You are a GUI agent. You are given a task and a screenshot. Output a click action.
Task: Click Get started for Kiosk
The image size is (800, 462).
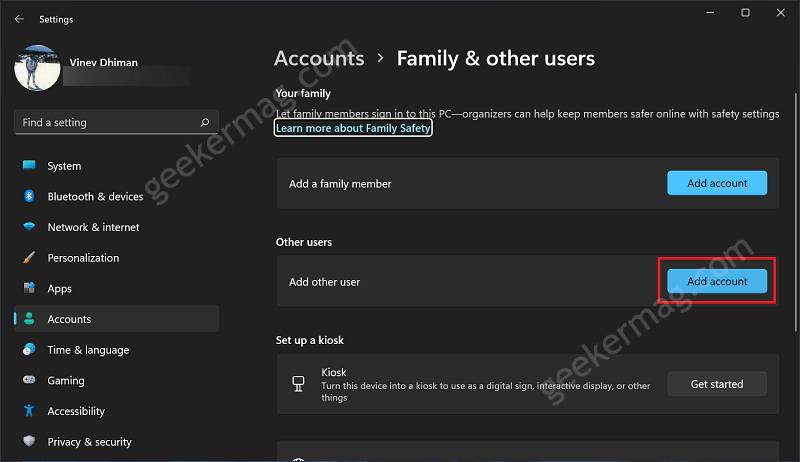717,384
